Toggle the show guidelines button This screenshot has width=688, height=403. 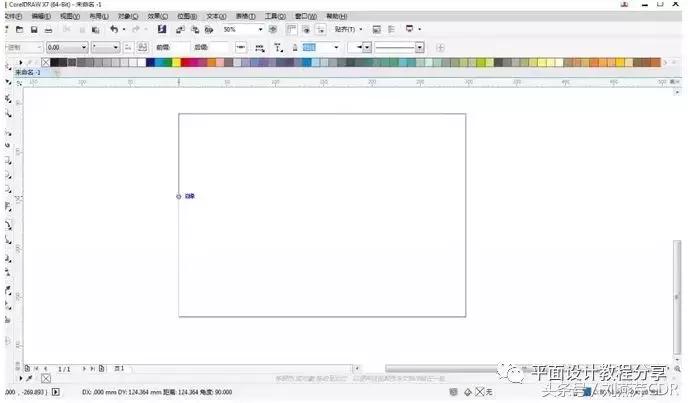(x=321, y=29)
